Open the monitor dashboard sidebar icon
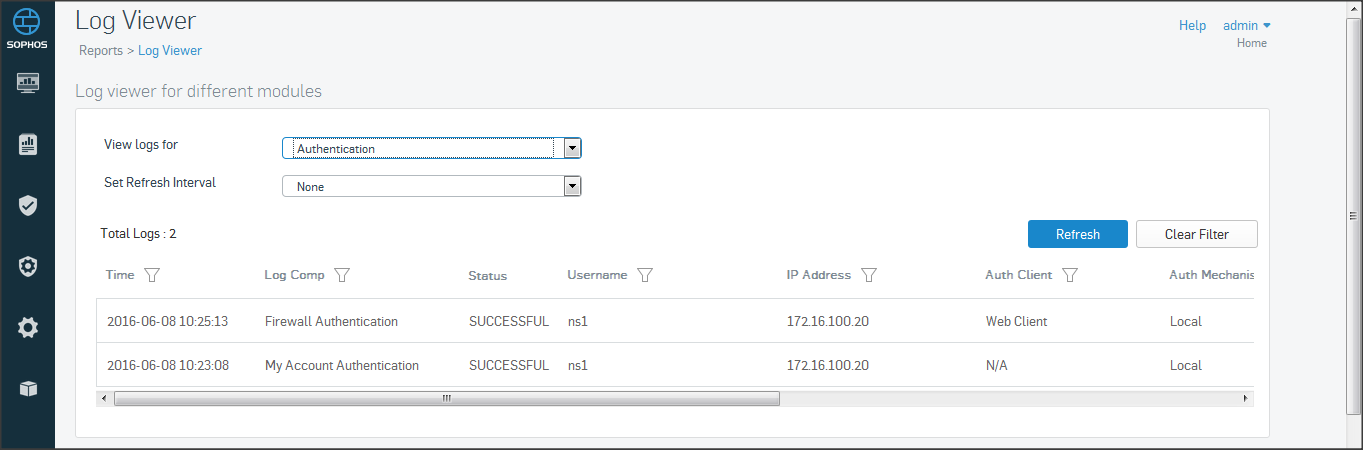Viewport: 1363px width, 450px height. (28, 83)
